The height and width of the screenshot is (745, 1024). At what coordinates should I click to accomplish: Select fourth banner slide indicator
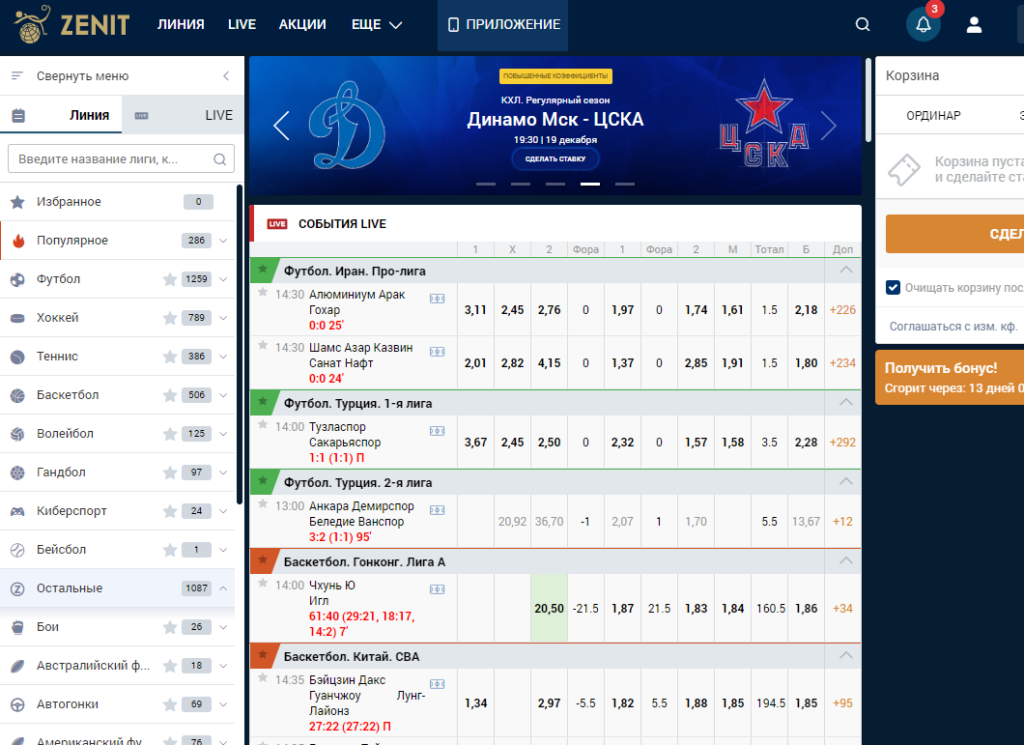590,184
